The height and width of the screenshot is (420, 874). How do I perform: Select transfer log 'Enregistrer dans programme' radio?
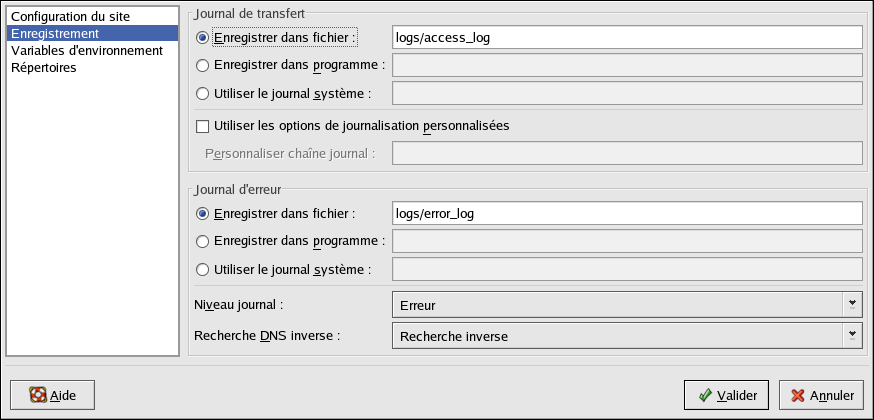tap(203, 65)
